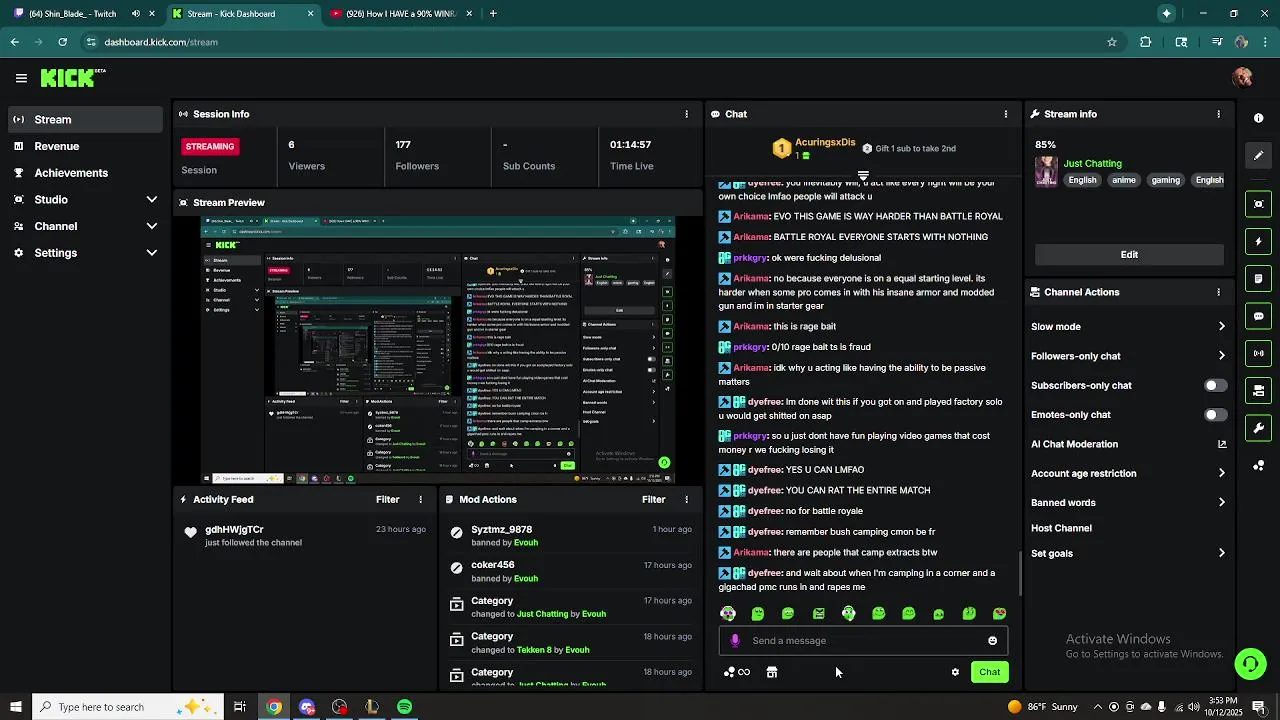Open the user profile avatar
Screen dimensions: 1280x720
point(1242,78)
